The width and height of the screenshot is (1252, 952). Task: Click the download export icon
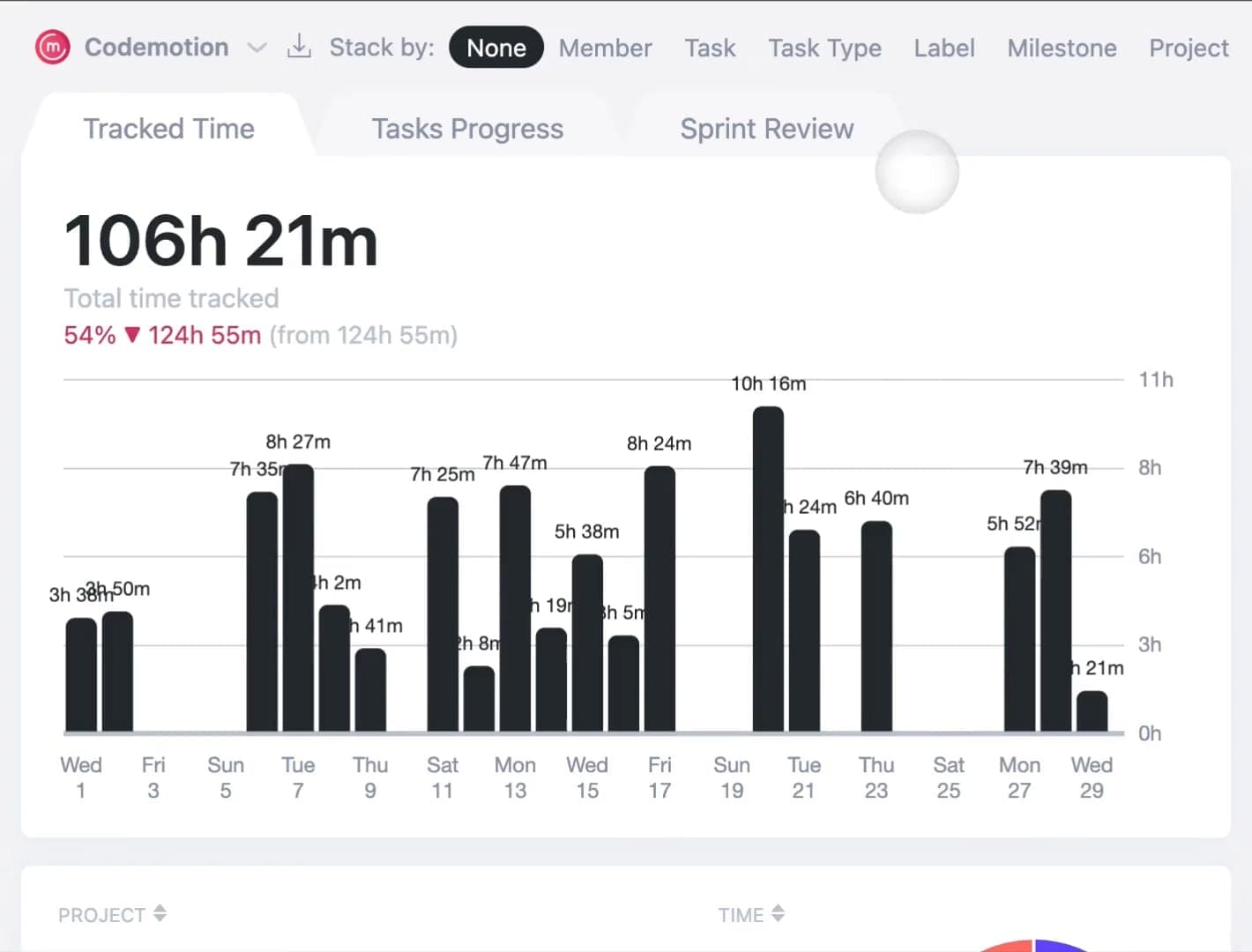(x=299, y=47)
